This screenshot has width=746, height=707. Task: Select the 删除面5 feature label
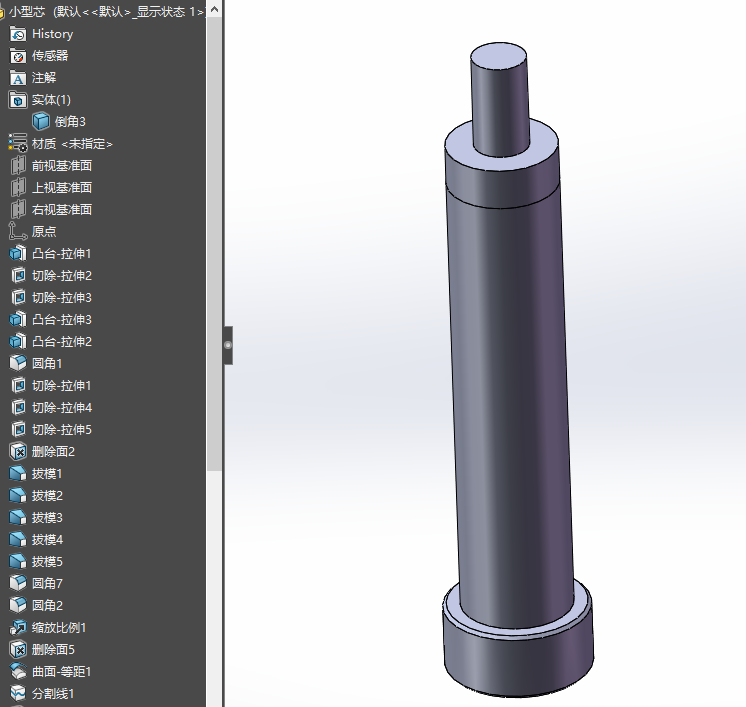pyautogui.click(x=53, y=649)
